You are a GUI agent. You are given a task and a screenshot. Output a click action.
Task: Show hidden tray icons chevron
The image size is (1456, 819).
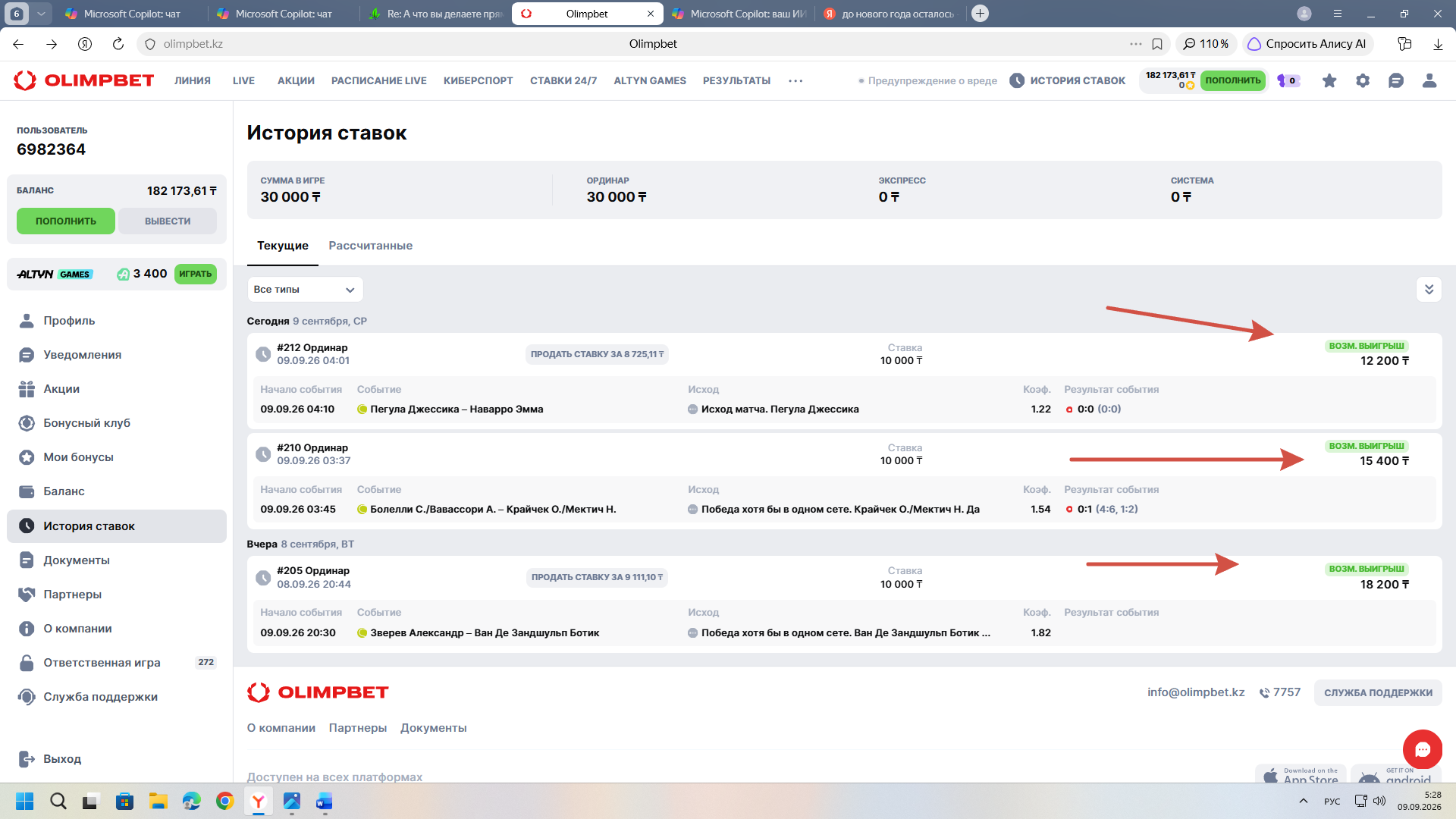(1304, 802)
